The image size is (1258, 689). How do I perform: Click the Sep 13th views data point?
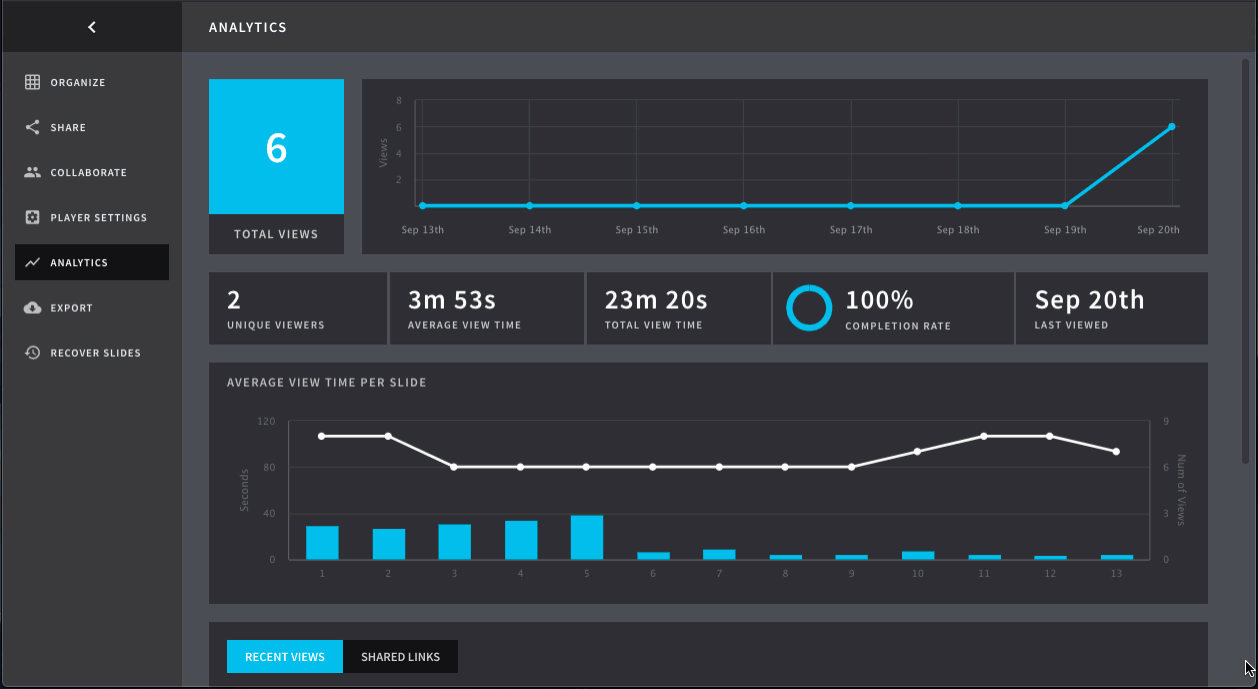[422, 206]
